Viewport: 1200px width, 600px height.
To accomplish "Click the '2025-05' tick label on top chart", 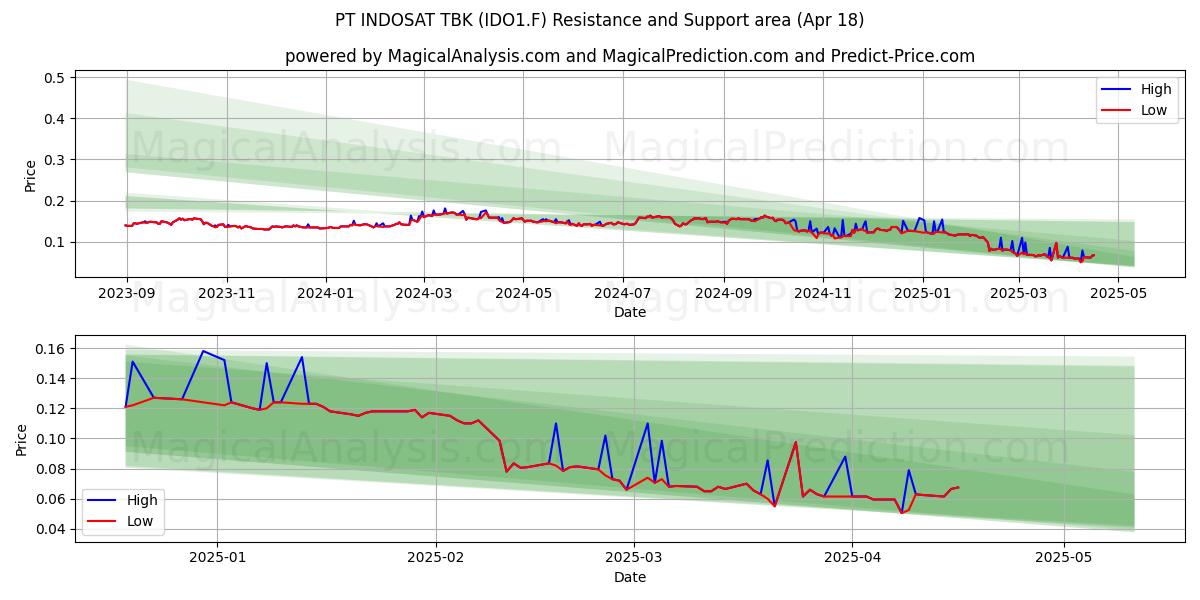I will 1119,294.
